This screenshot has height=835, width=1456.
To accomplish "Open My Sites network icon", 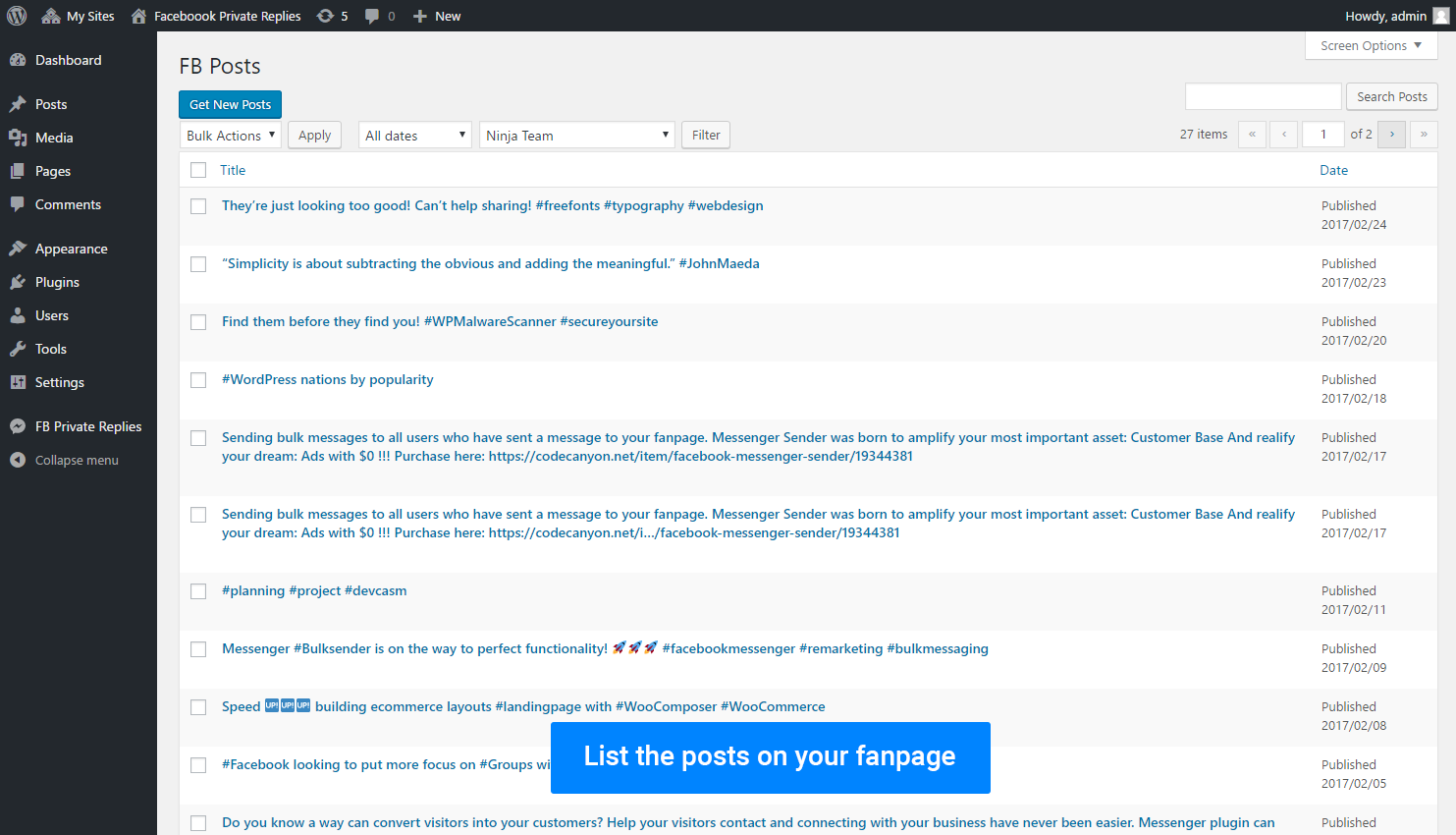I will (51, 16).
